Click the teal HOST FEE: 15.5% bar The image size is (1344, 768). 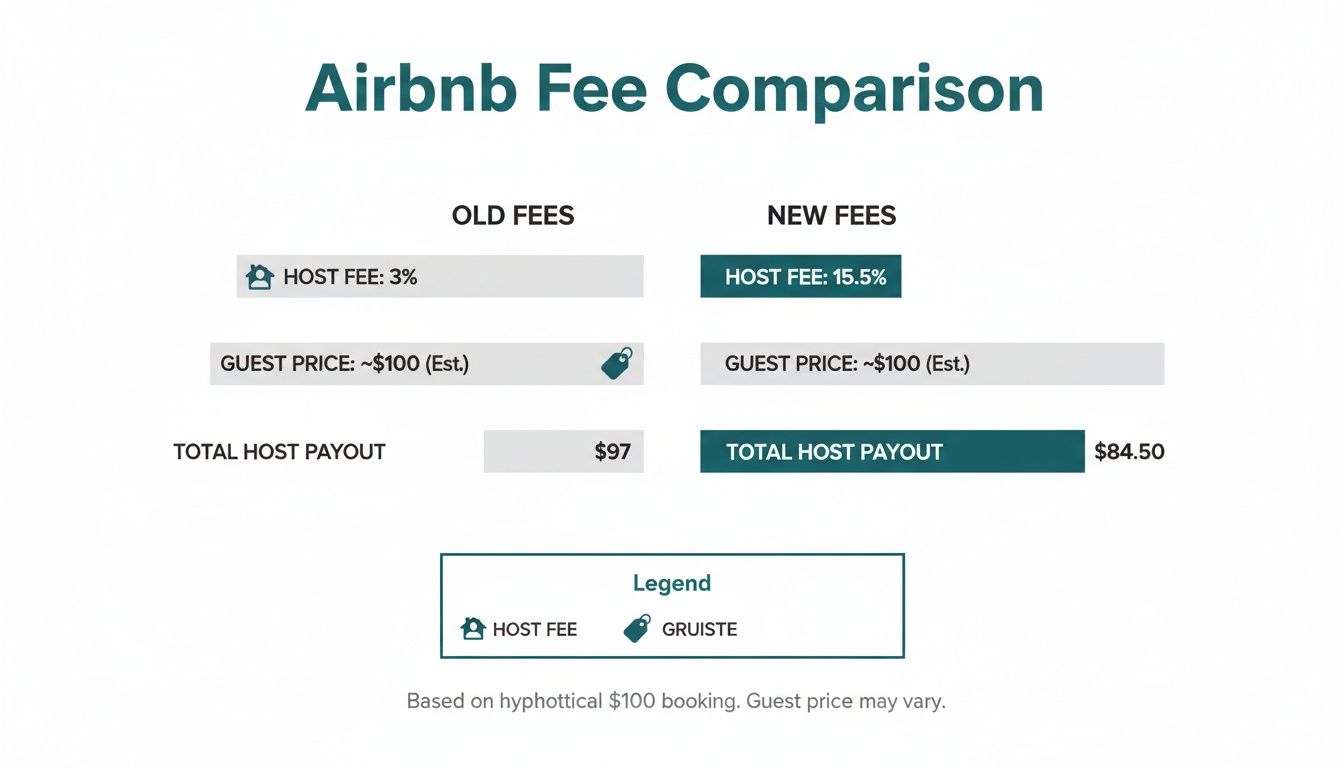point(801,277)
